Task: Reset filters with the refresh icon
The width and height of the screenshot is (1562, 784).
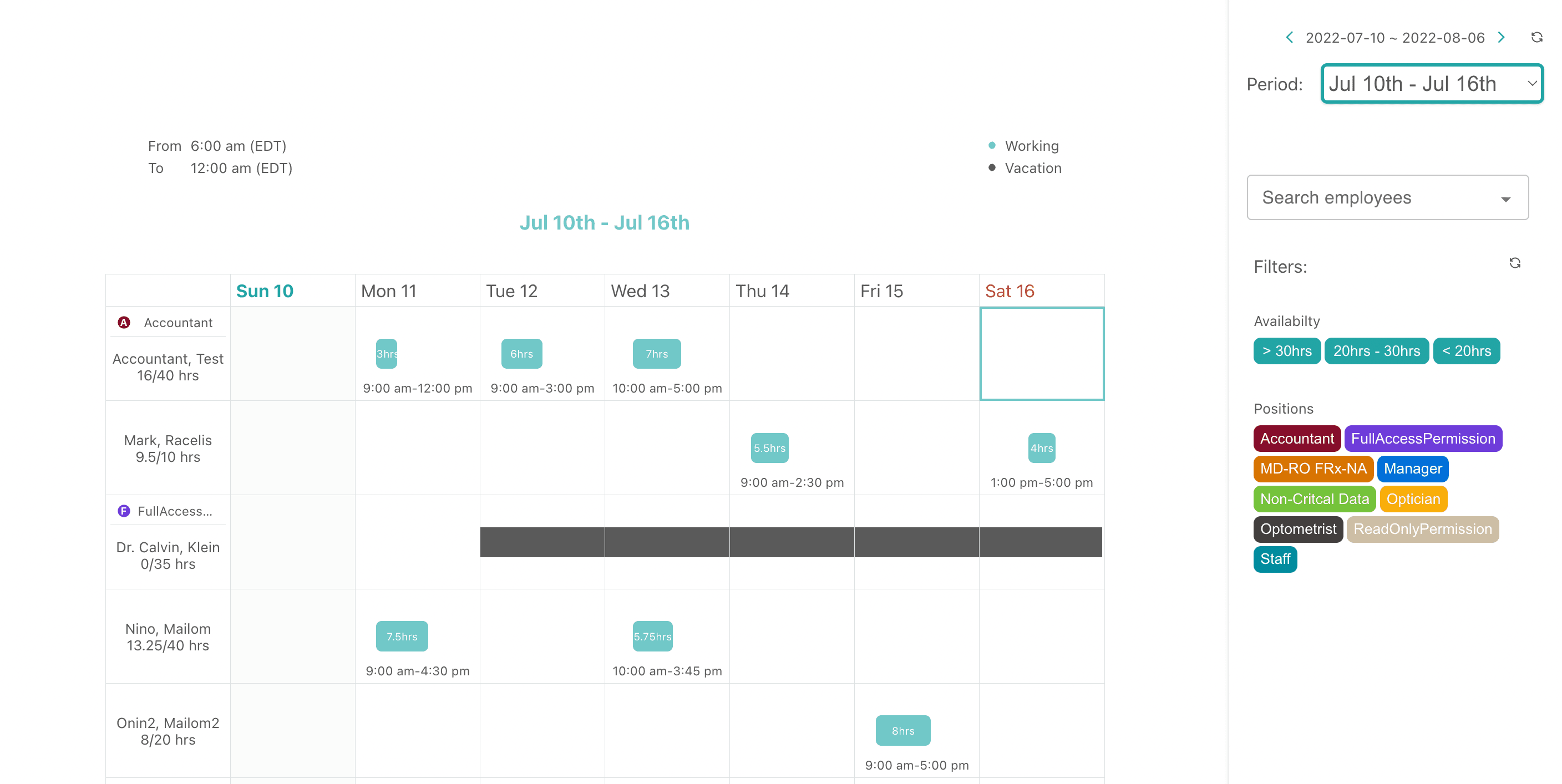Action: click(1515, 263)
